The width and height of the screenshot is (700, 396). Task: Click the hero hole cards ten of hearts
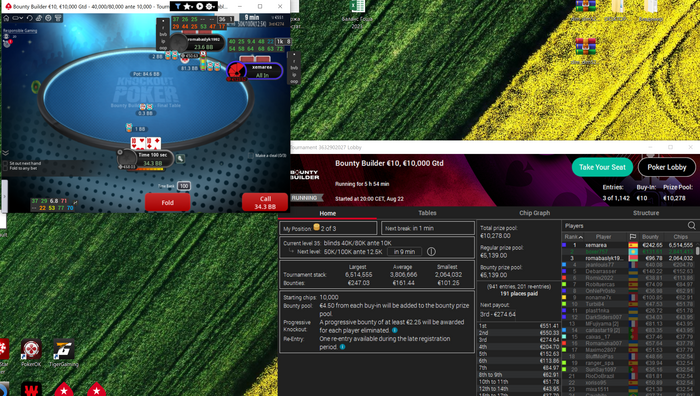(138, 143)
